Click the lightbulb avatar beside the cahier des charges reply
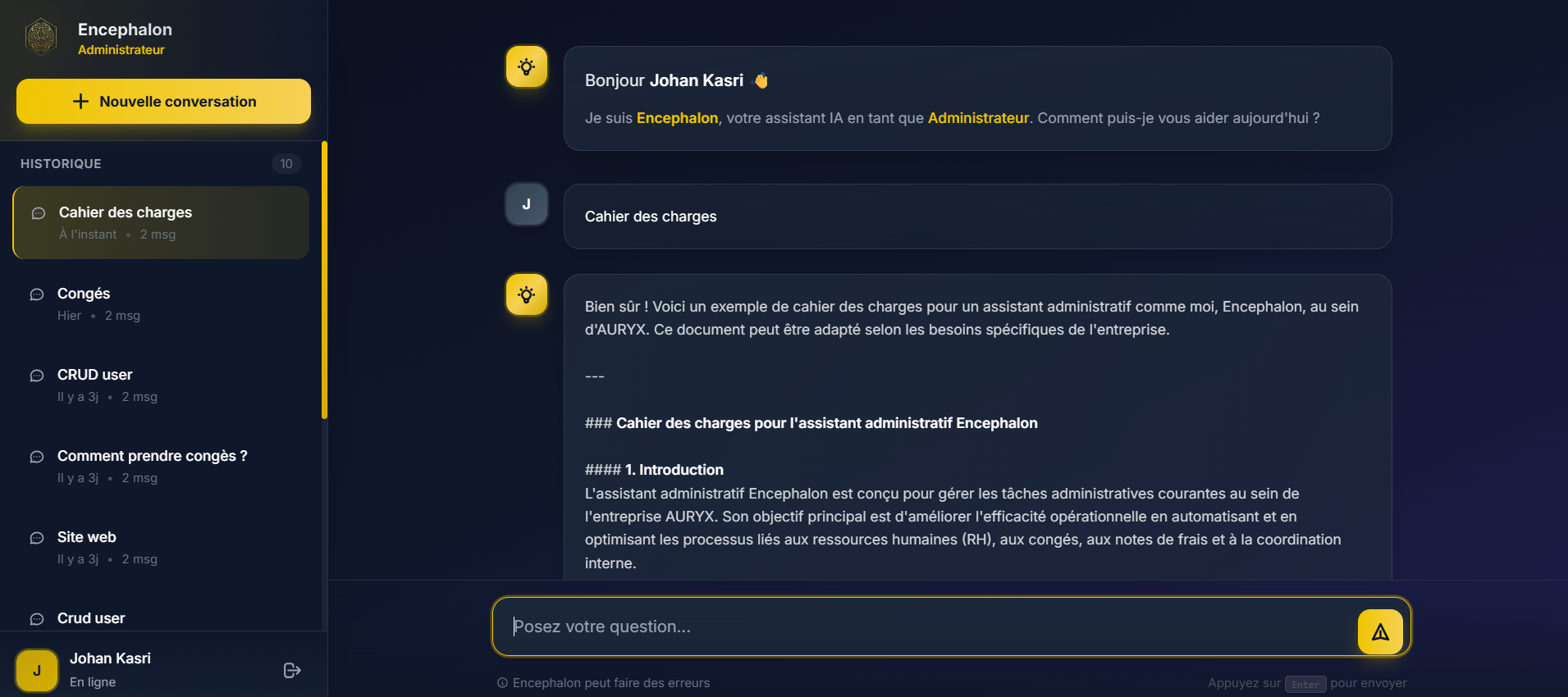Viewport: 1568px width, 697px height. pos(526,294)
